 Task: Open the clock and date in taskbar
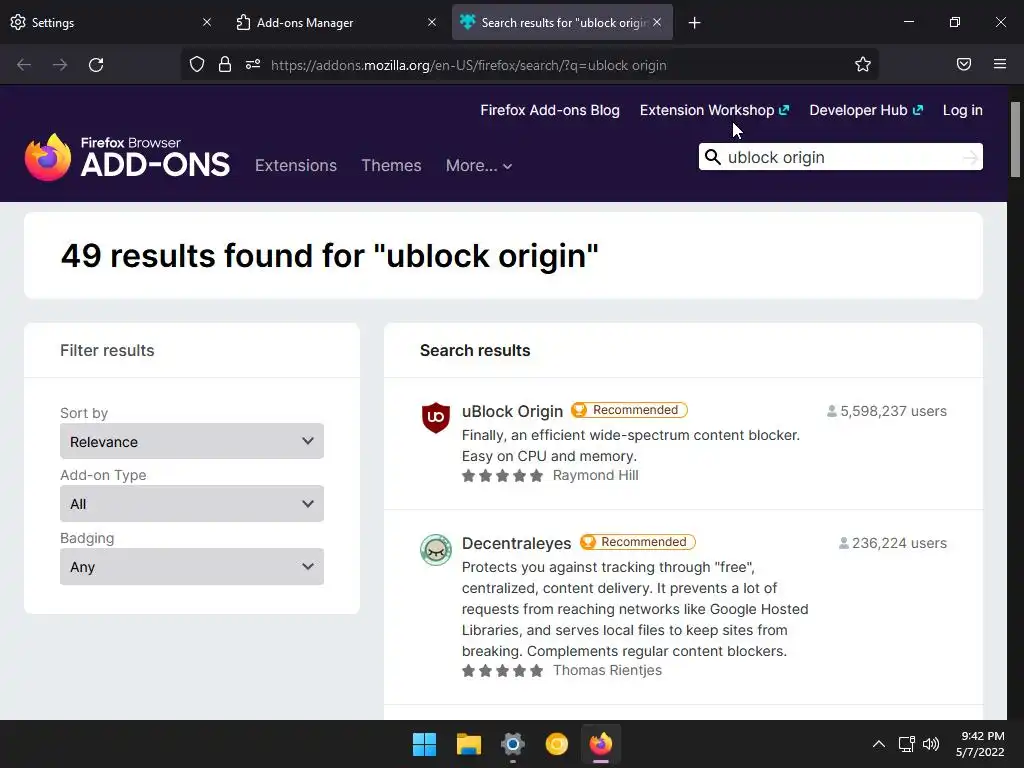(x=980, y=744)
